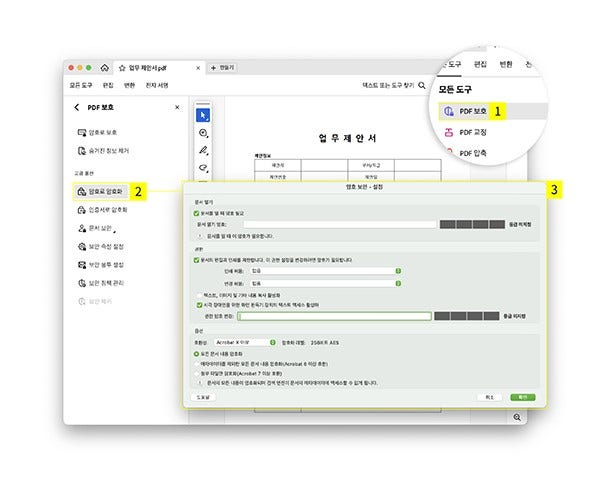
Task: Select encrypt all document contents radio
Action: click(x=196, y=354)
